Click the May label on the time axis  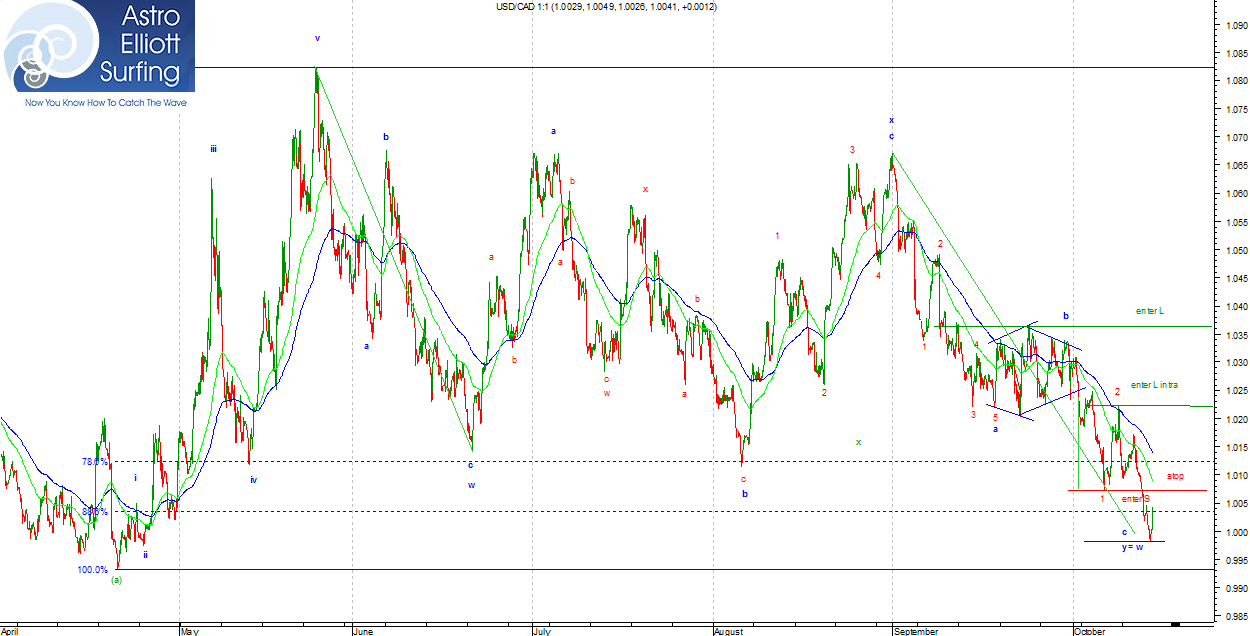190,631
